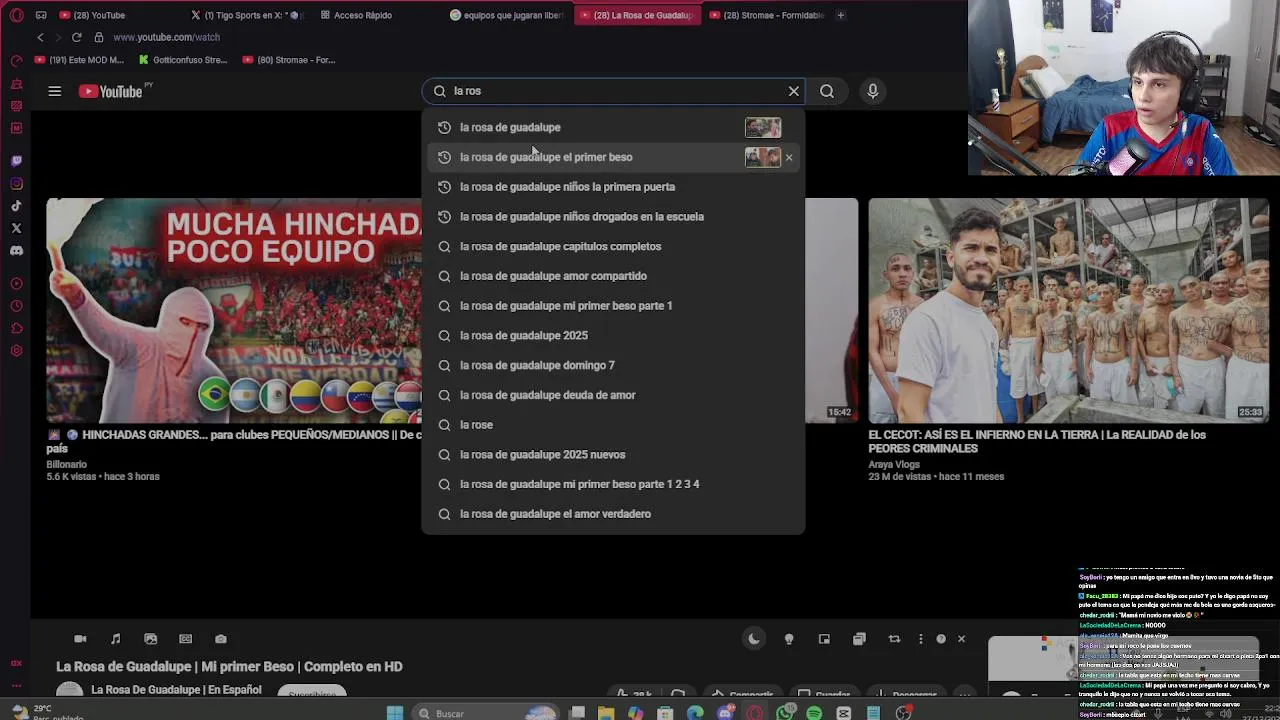The image size is (1280, 720).
Task: Open the YouTube hamburger guide menu
Action: click(55, 91)
